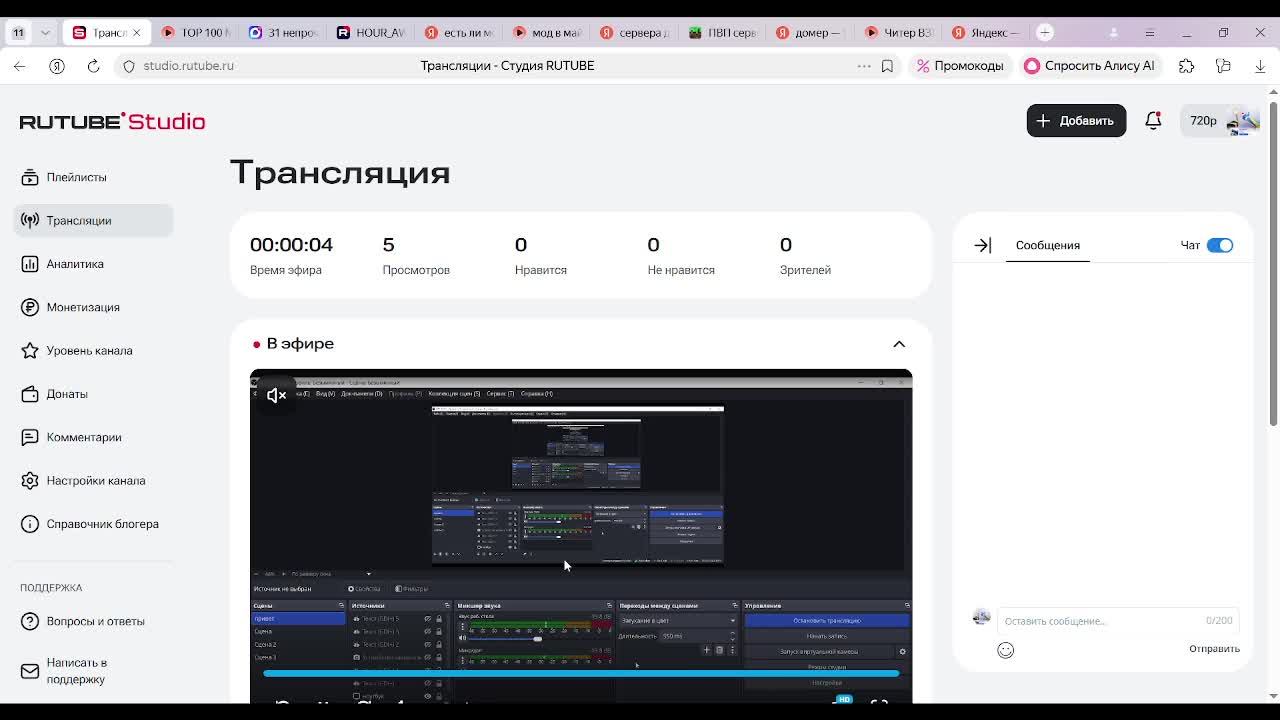Reload the current page
This screenshot has width=1280, height=720.
click(x=93, y=66)
